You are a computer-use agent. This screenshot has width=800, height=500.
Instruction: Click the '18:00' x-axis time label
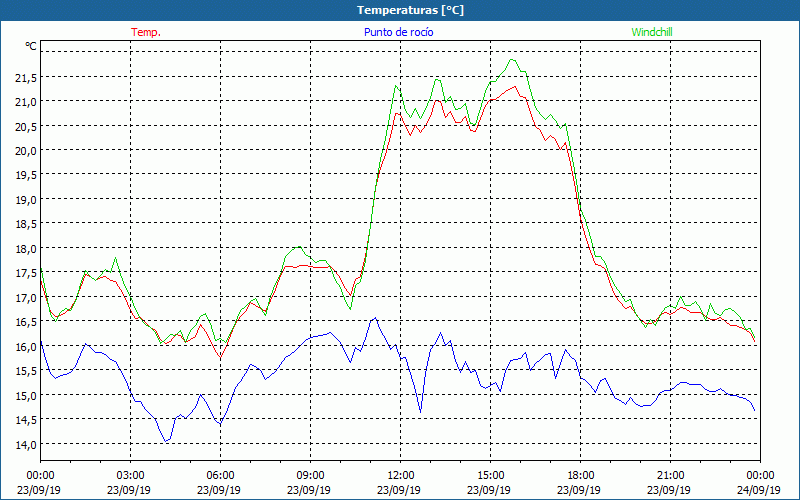(581, 476)
